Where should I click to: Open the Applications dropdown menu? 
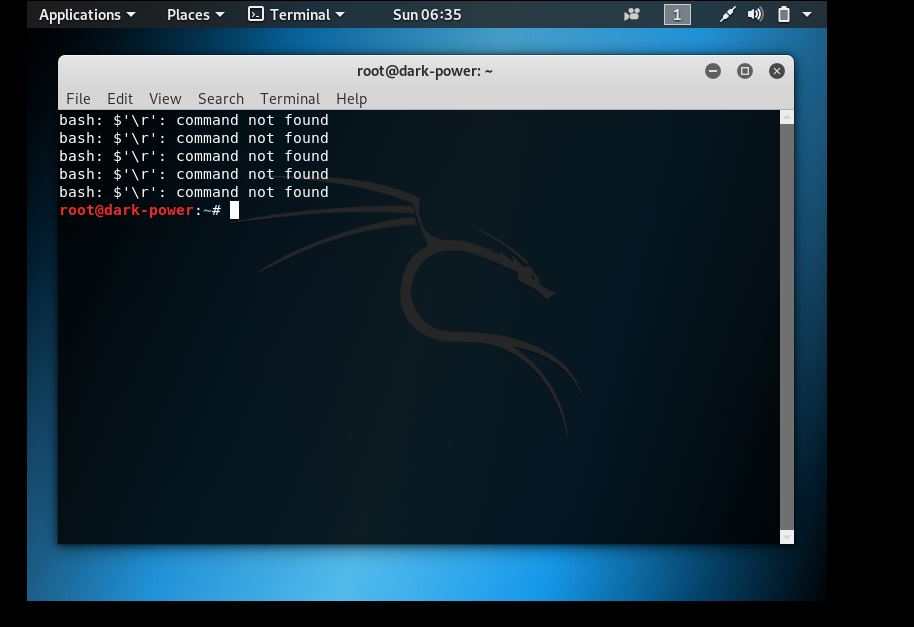pos(86,14)
